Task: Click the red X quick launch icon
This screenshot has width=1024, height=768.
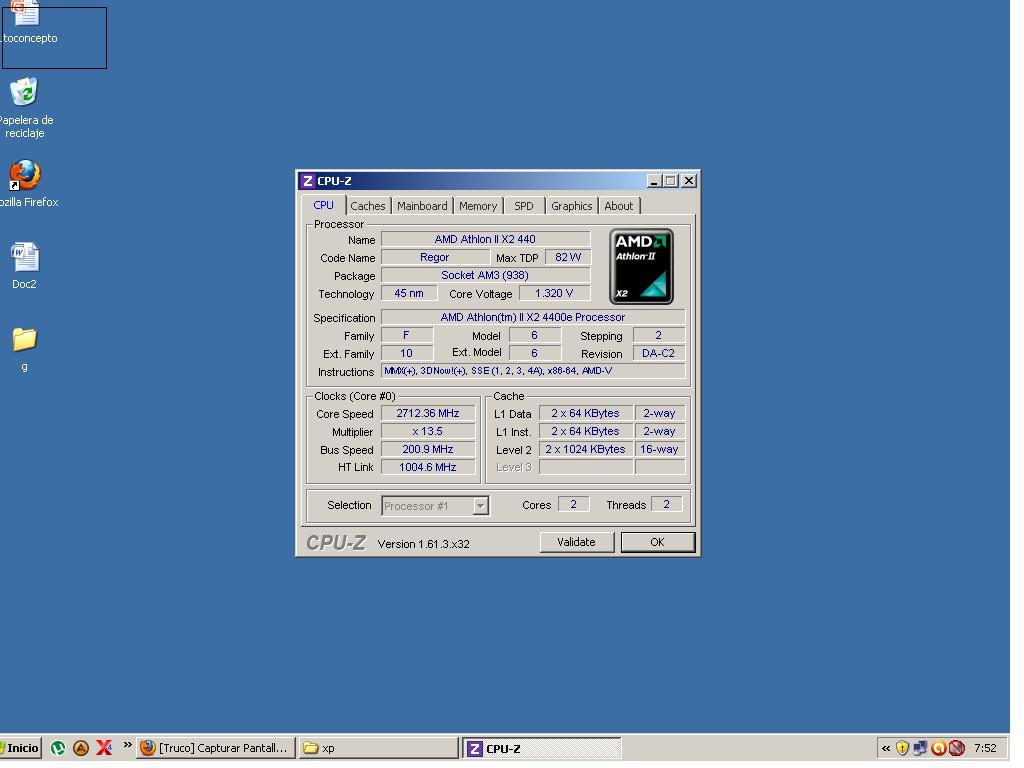Action: (104, 748)
